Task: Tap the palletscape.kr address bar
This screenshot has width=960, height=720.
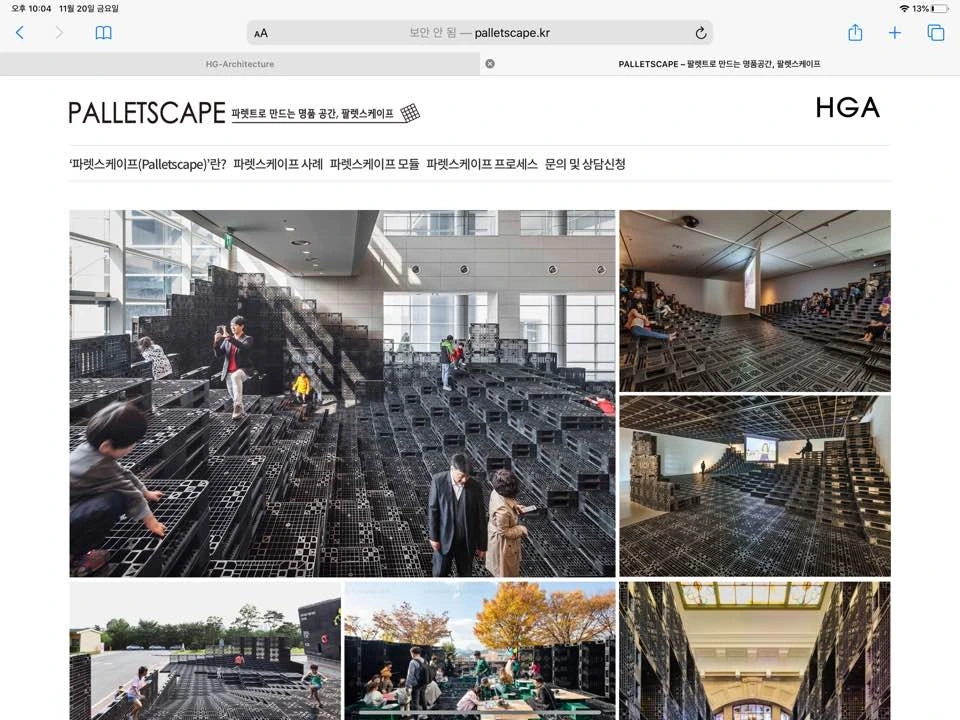Action: (480, 33)
